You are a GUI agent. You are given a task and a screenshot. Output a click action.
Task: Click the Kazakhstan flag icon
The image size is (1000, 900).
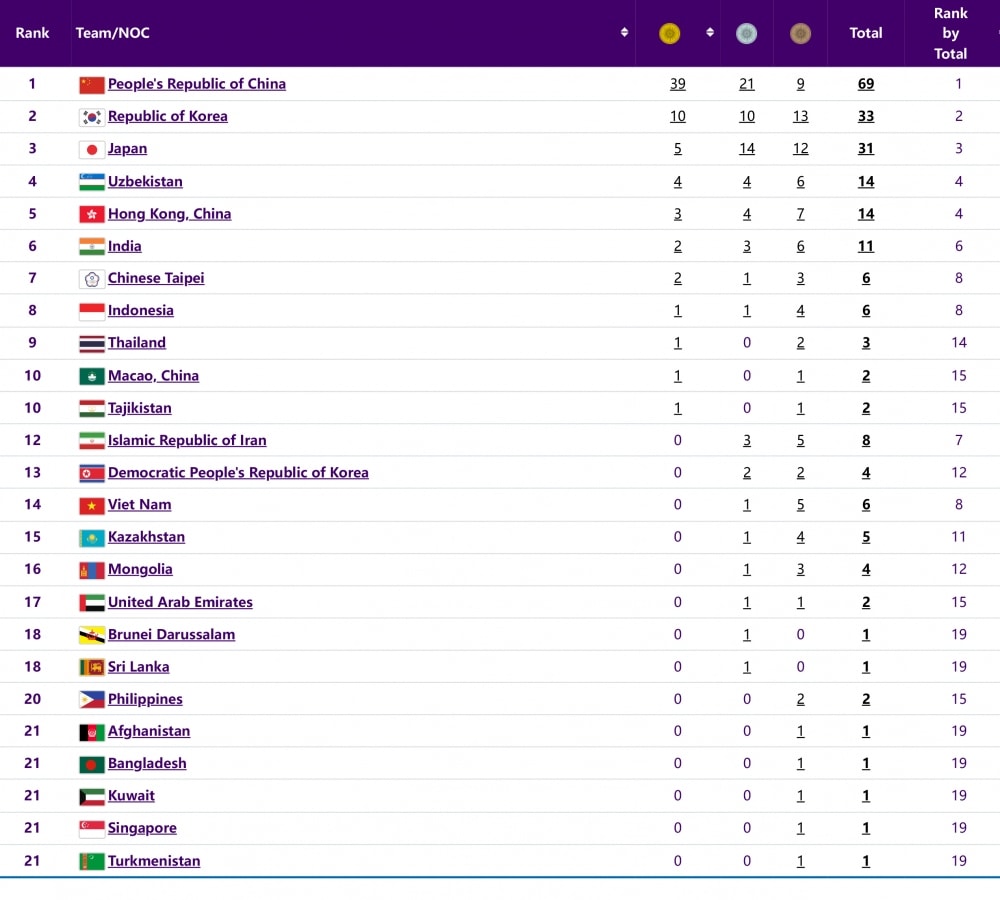pyautogui.click(x=92, y=538)
